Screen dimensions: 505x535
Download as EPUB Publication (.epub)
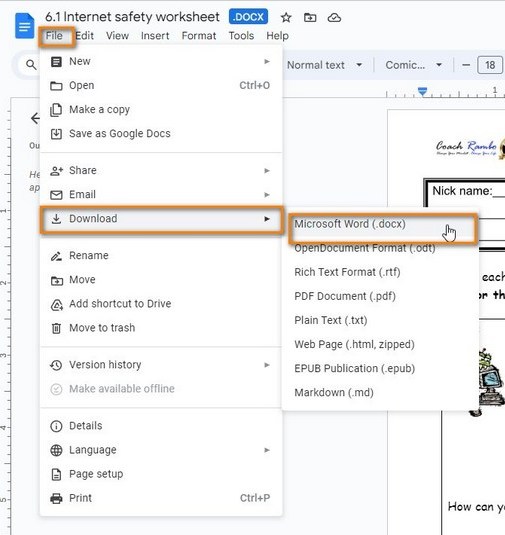point(380,368)
